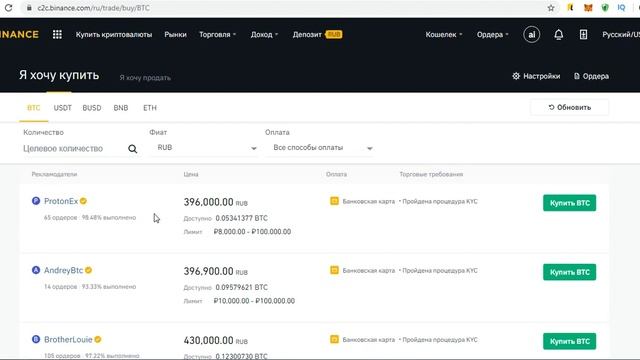
Task: Open the Русский/USD language selector
Action: point(621,35)
